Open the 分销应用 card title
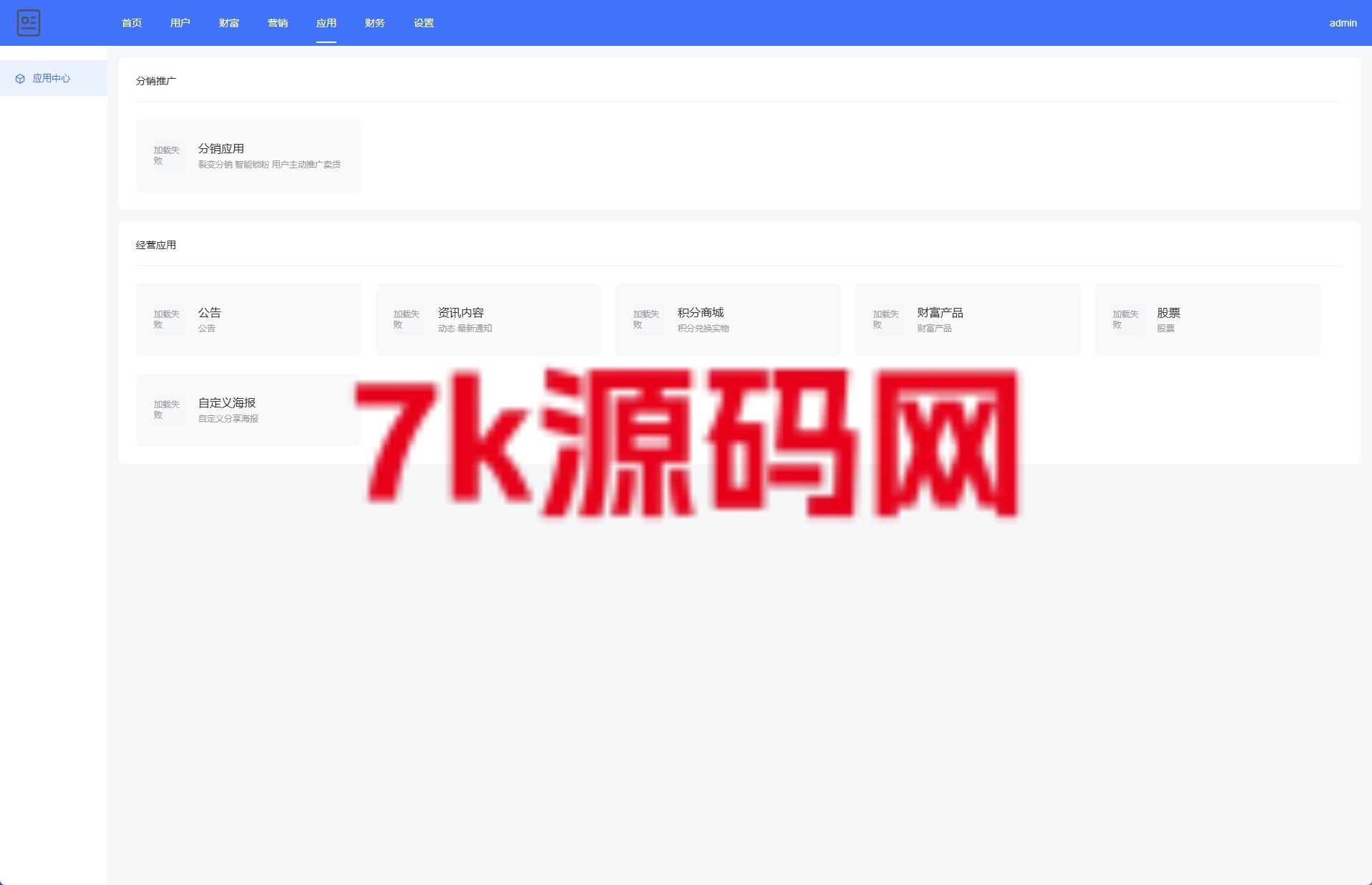1372x885 pixels. click(x=221, y=148)
